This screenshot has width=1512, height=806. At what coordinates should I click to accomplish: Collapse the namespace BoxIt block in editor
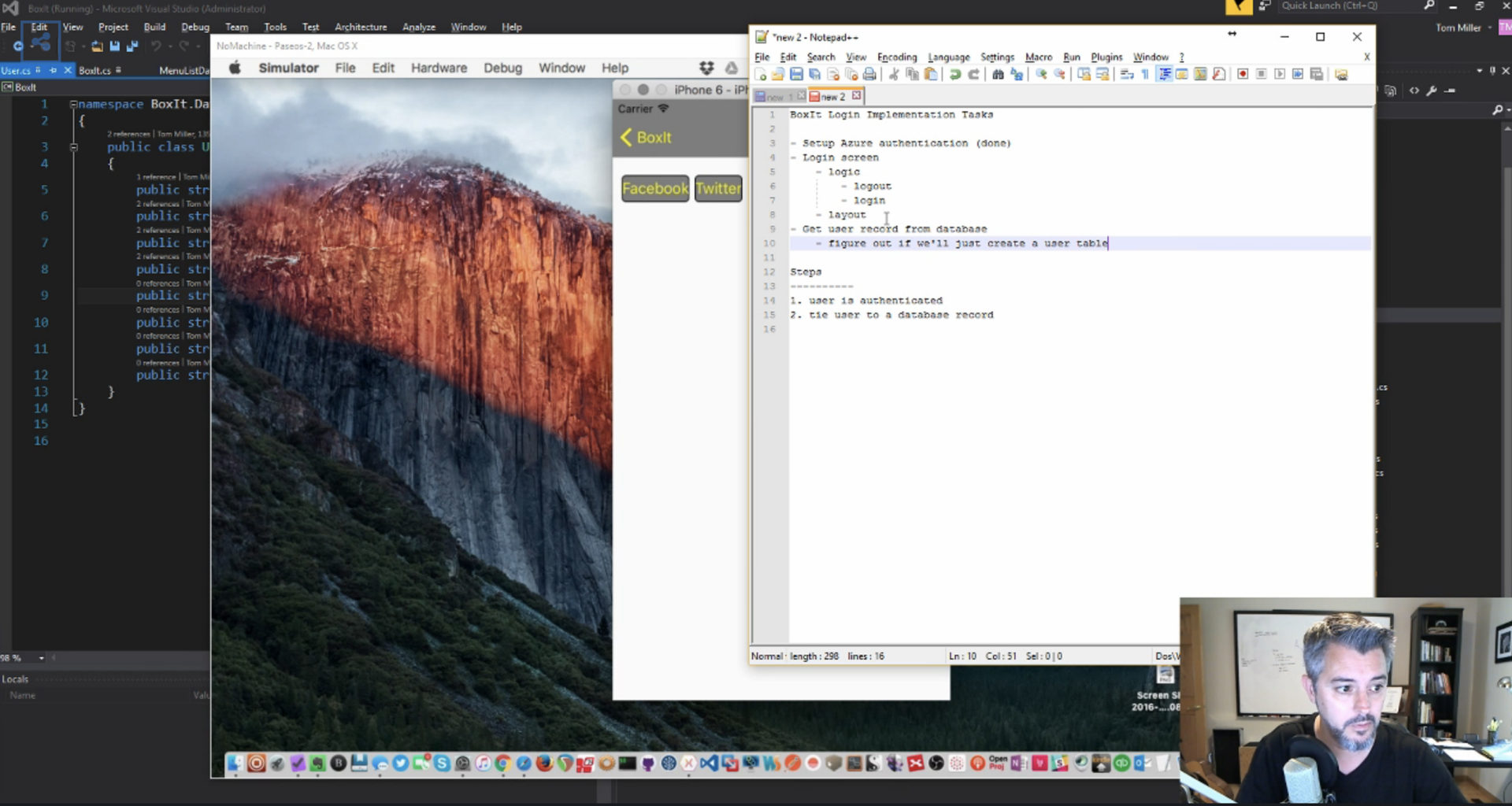click(73, 104)
